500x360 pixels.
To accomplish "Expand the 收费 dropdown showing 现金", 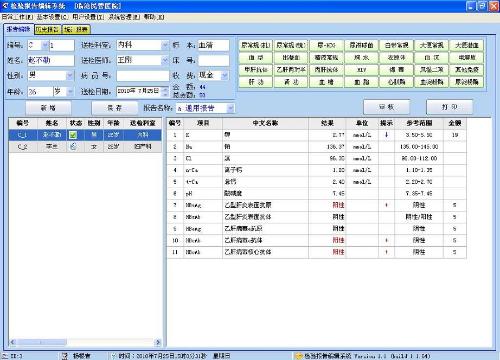I will [225, 76].
